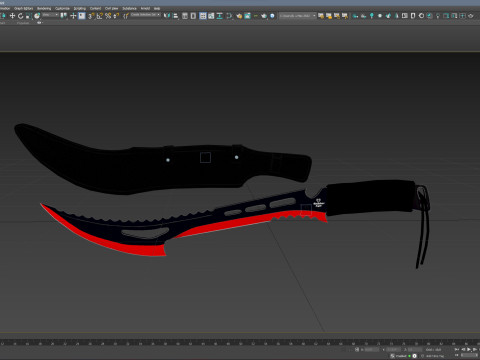This screenshot has height=360, width=480.
Task: Click the Use Pivot Point Center icon
Action: [x=63, y=16]
